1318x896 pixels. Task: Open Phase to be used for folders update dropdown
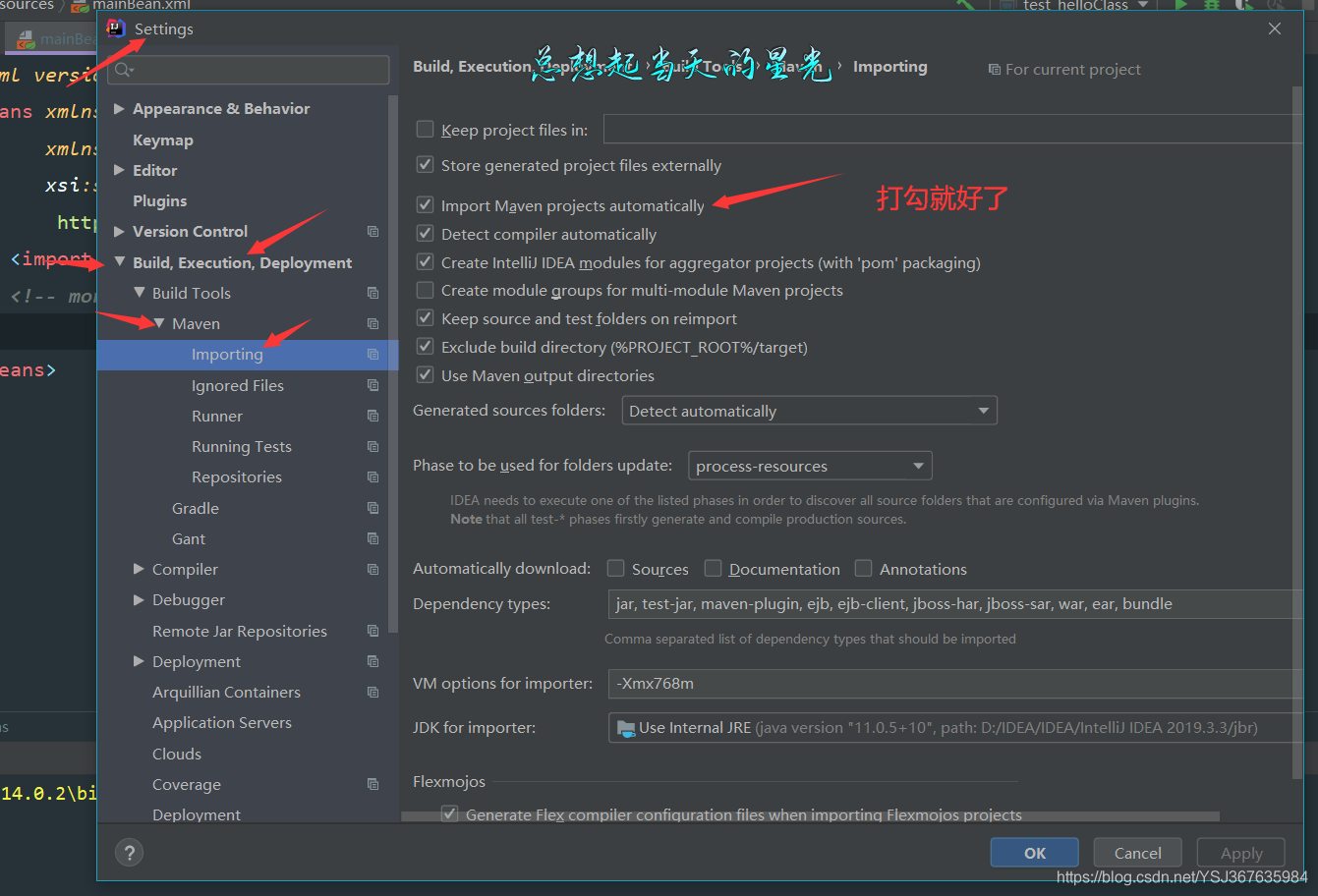coord(810,466)
